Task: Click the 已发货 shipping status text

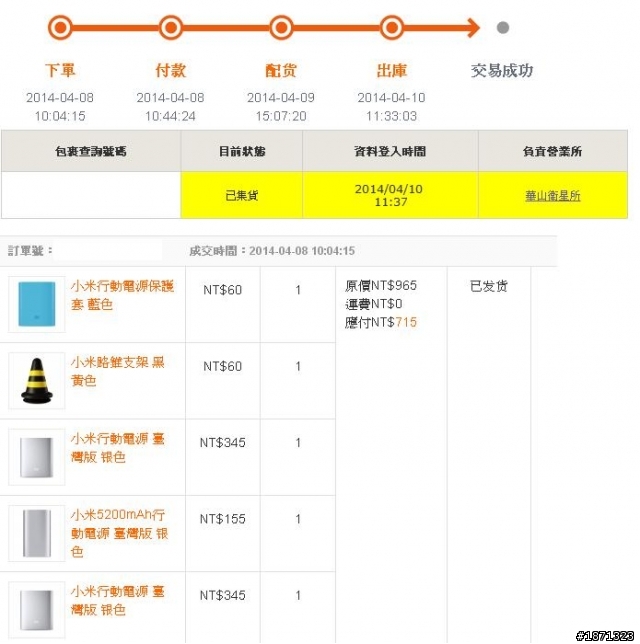Action: click(x=488, y=286)
